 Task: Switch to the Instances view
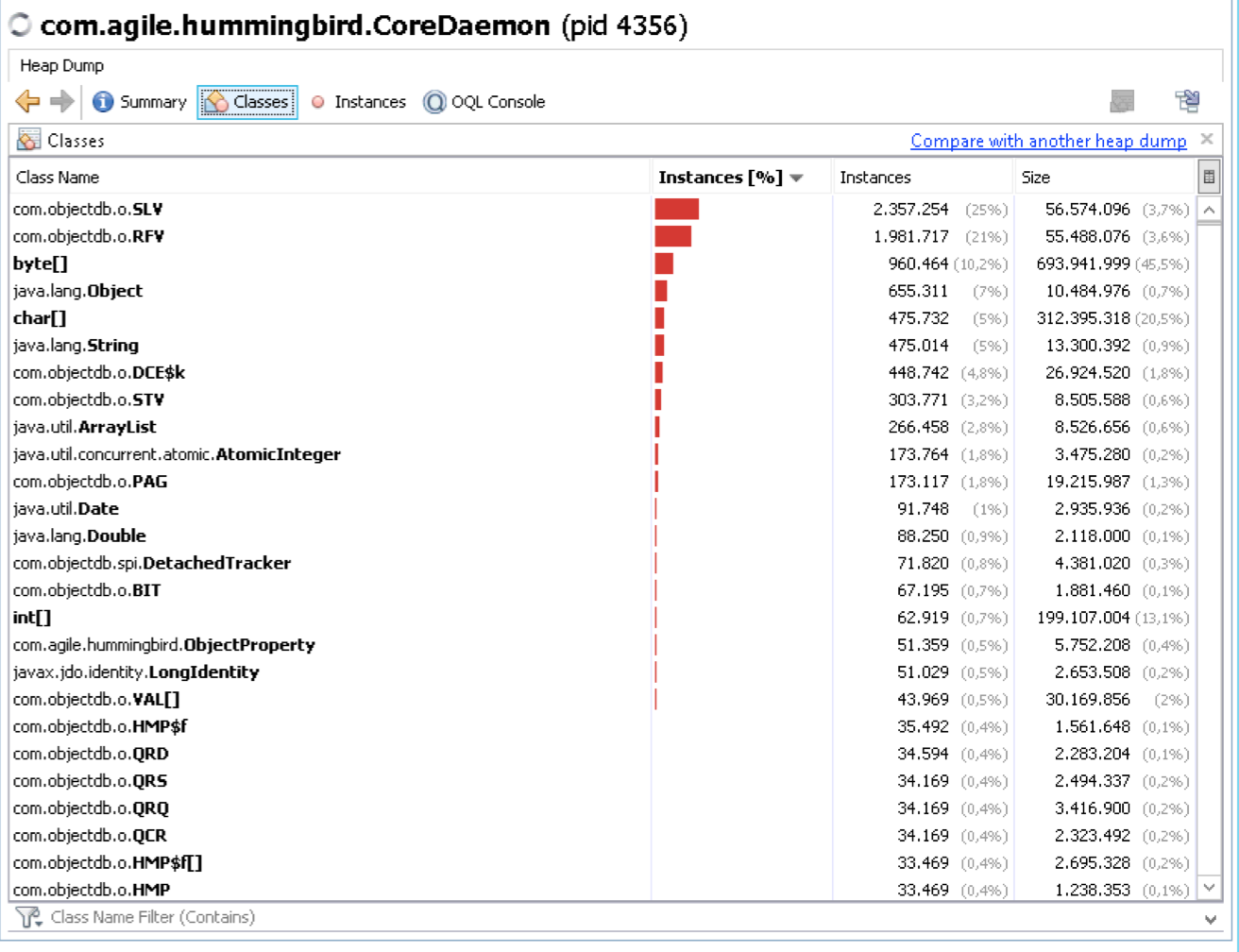click(359, 102)
